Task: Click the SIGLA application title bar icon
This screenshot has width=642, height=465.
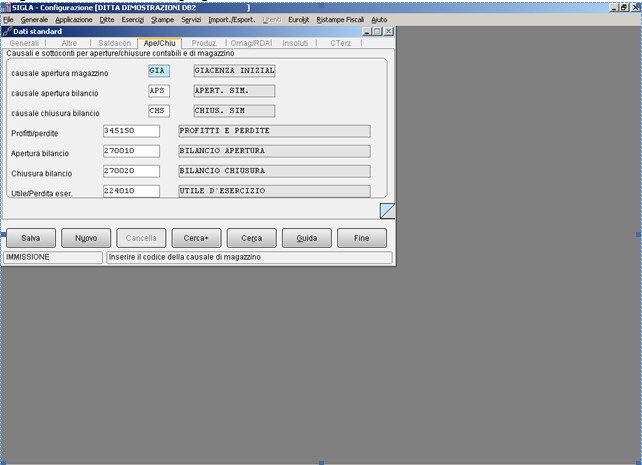Action: click(6, 8)
